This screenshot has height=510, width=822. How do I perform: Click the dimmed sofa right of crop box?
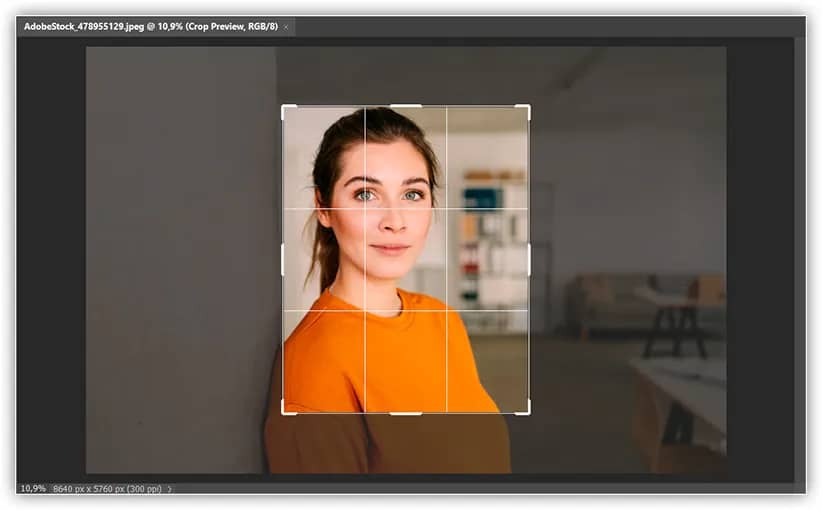pos(600,300)
